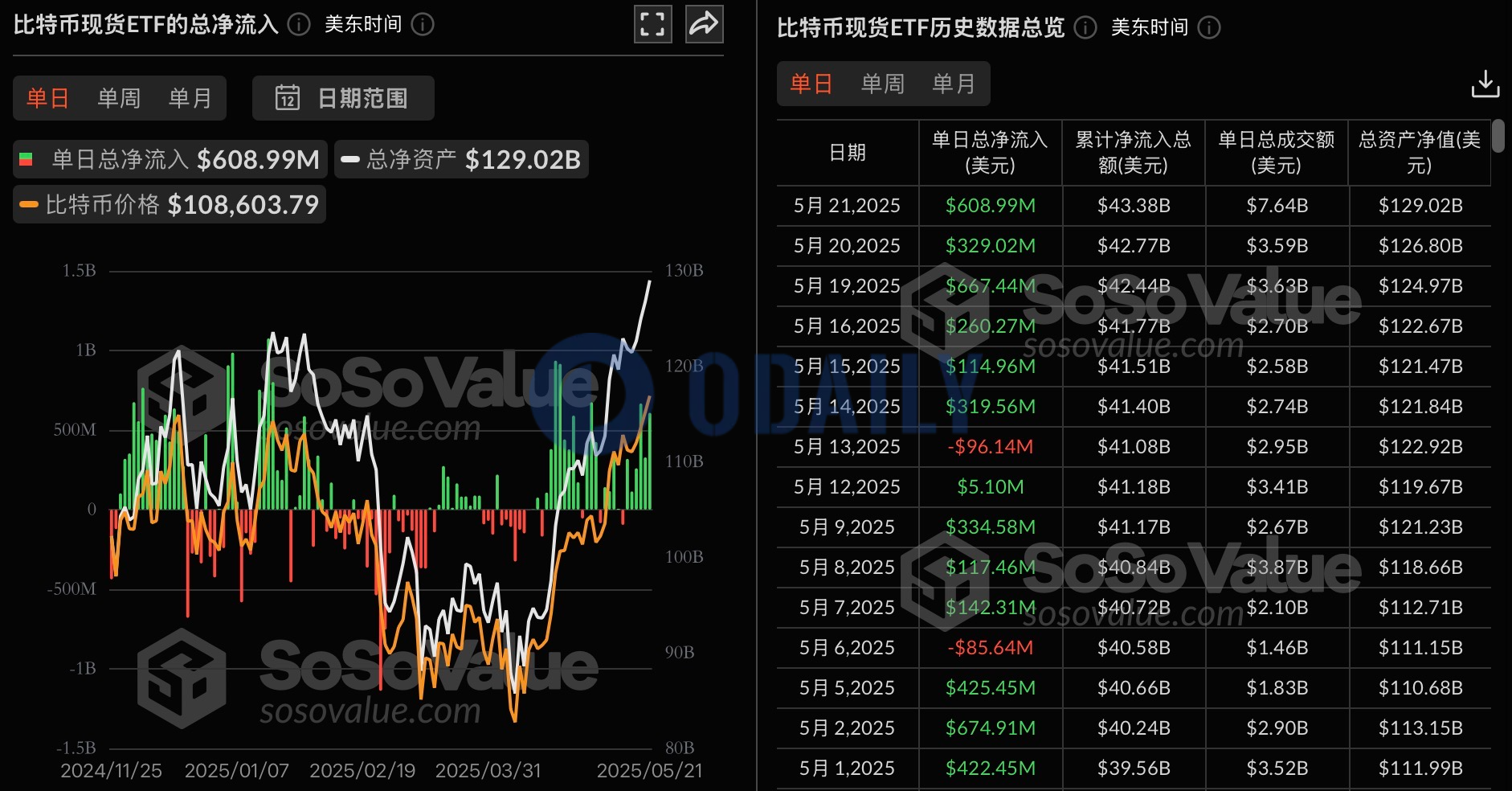Click the 2025/05/21 x-axis date label

click(649, 771)
